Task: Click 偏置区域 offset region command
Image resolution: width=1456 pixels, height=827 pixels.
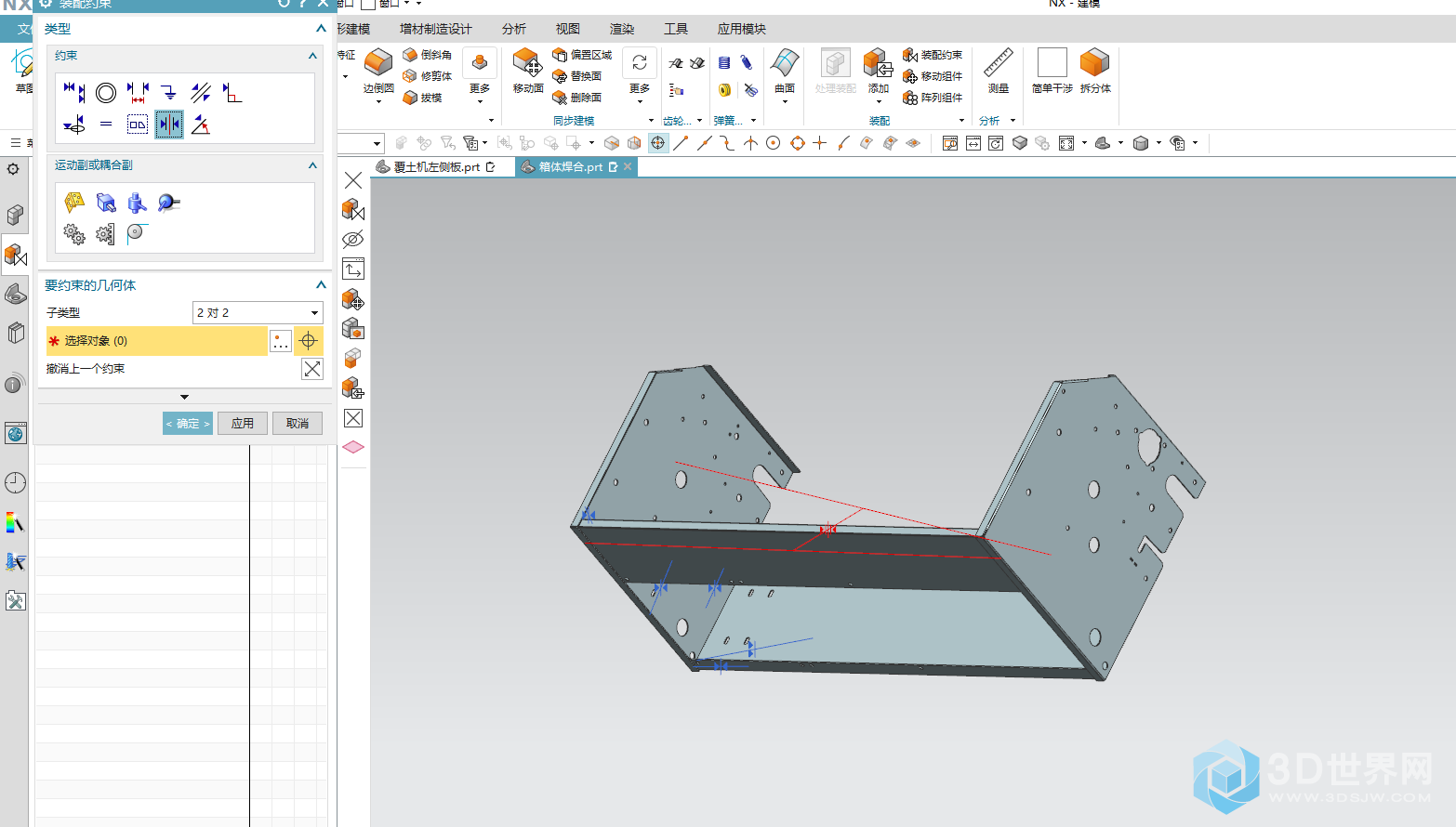Action: coord(582,55)
